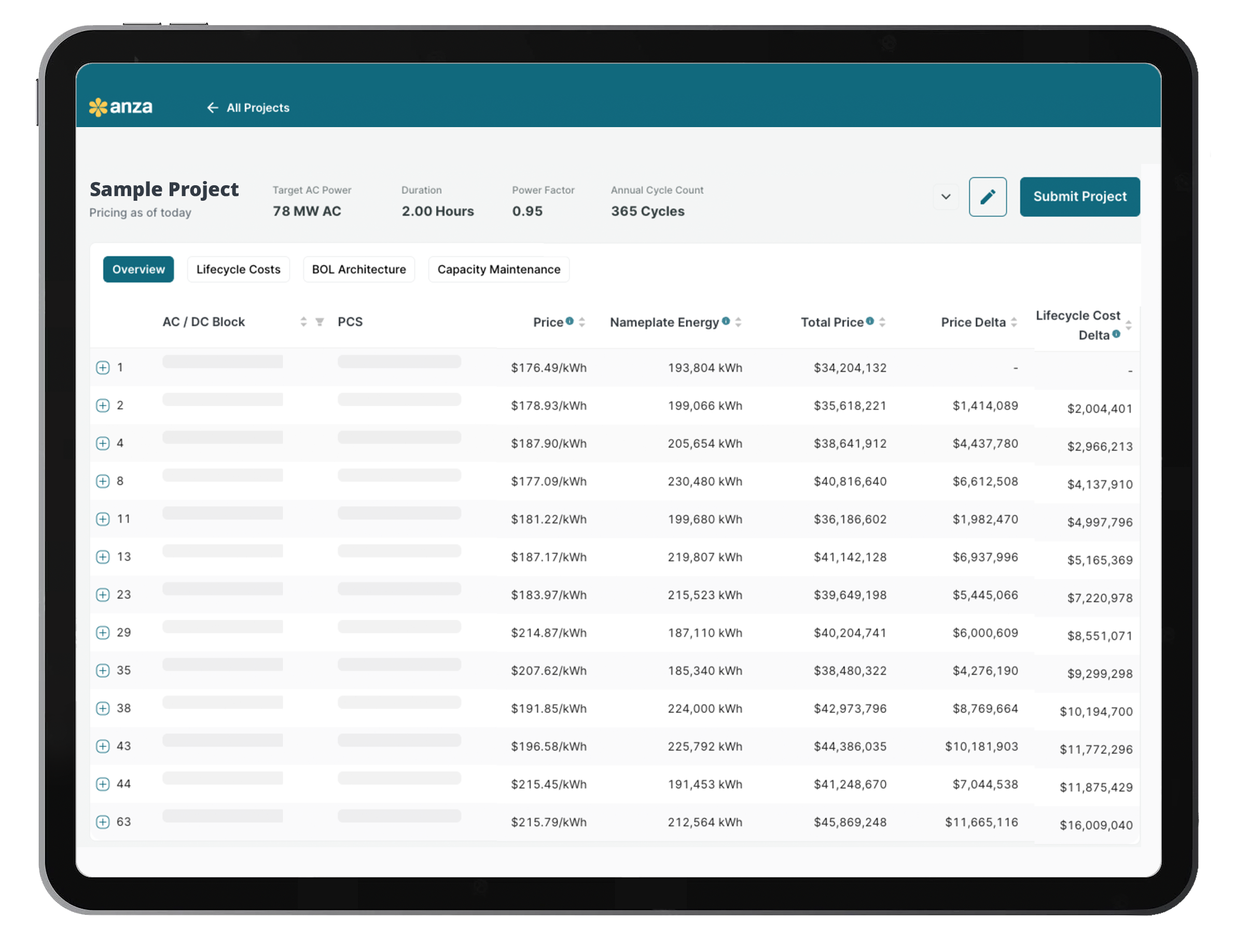Click the Price info icon

[570, 321]
